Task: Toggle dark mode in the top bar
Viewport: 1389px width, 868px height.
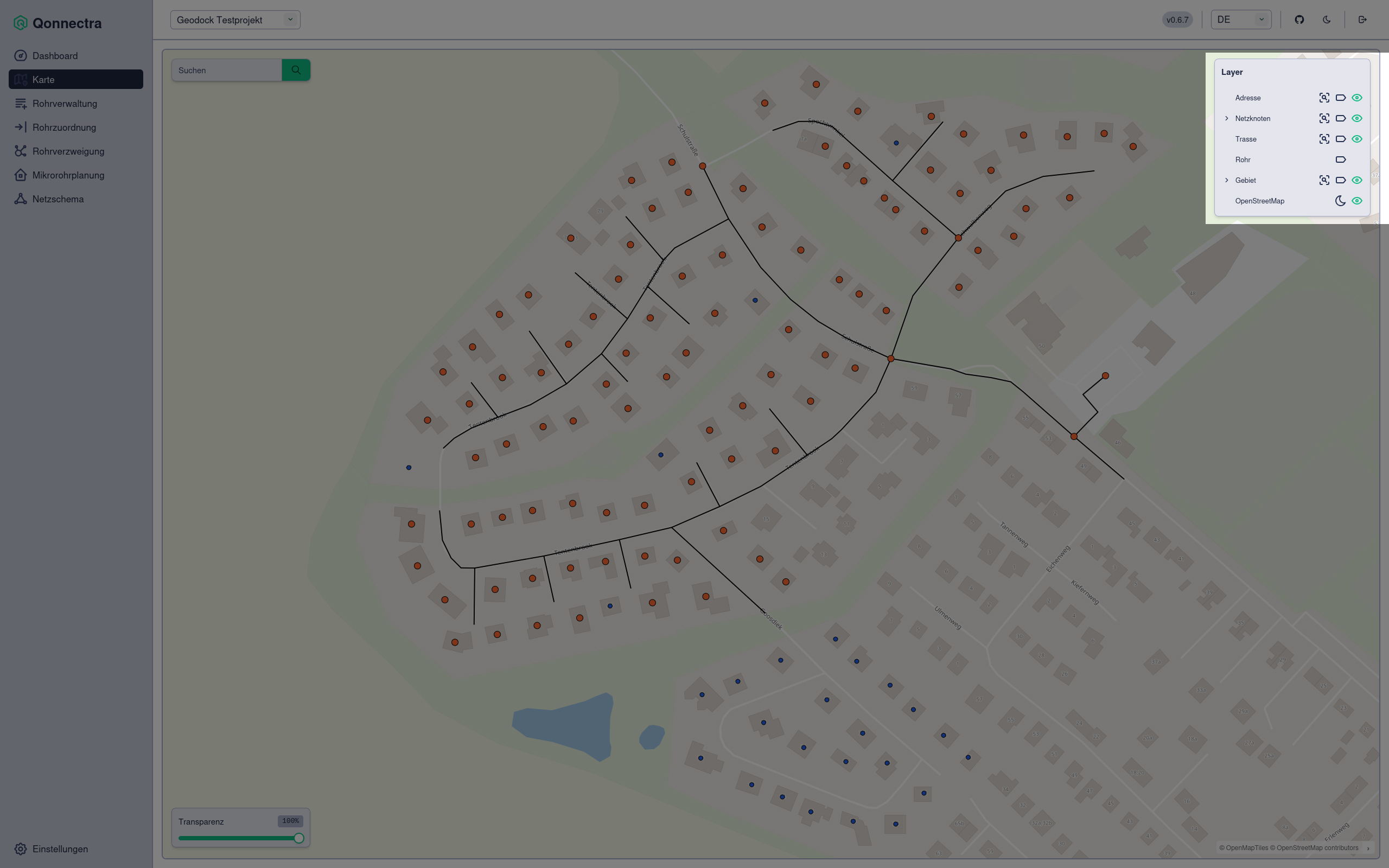Action: 1327,20
